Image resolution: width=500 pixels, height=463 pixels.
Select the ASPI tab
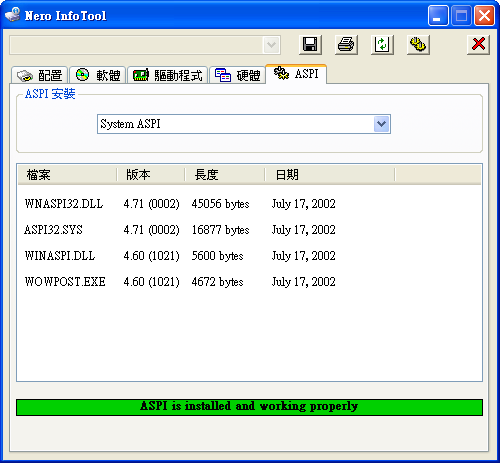296,74
